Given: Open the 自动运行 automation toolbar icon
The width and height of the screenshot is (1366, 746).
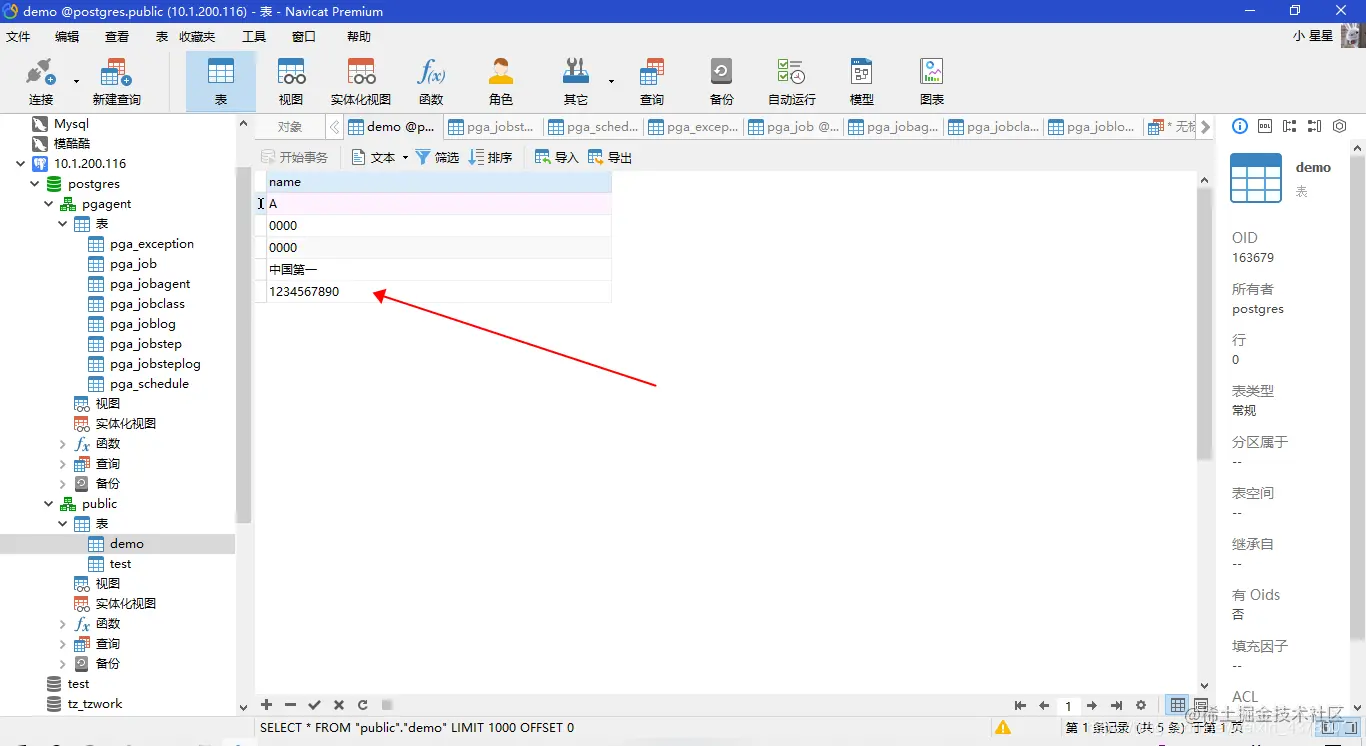Looking at the screenshot, I should coord(792,81).
